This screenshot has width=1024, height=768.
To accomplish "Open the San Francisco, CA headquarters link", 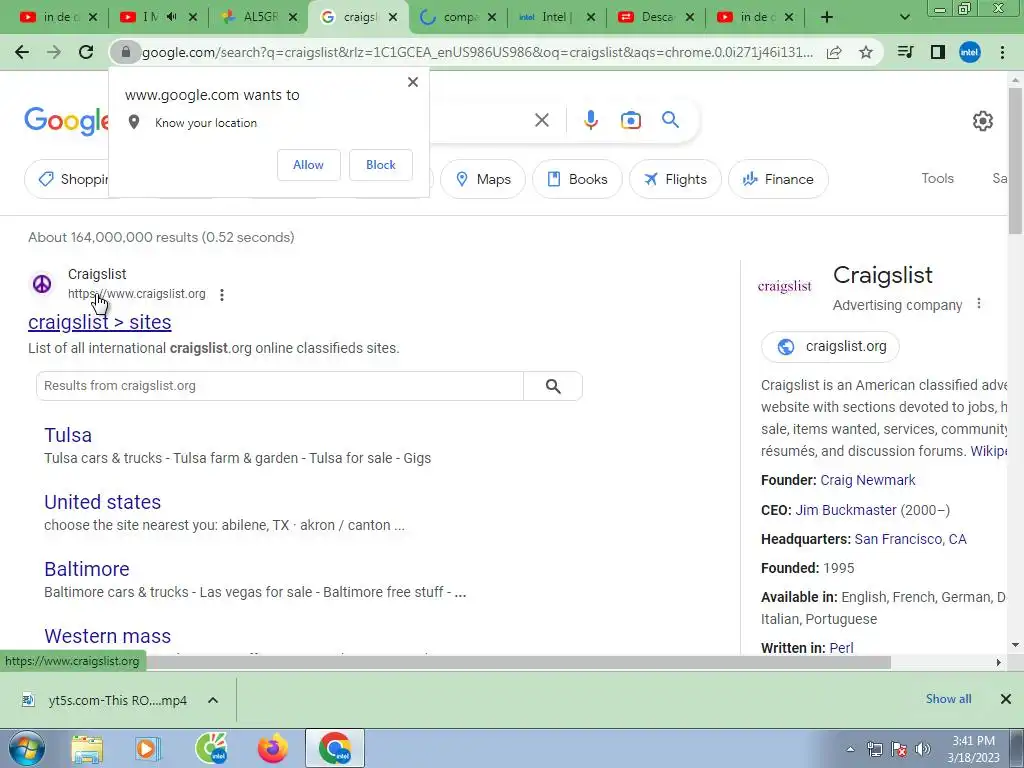I will point(910,539).
